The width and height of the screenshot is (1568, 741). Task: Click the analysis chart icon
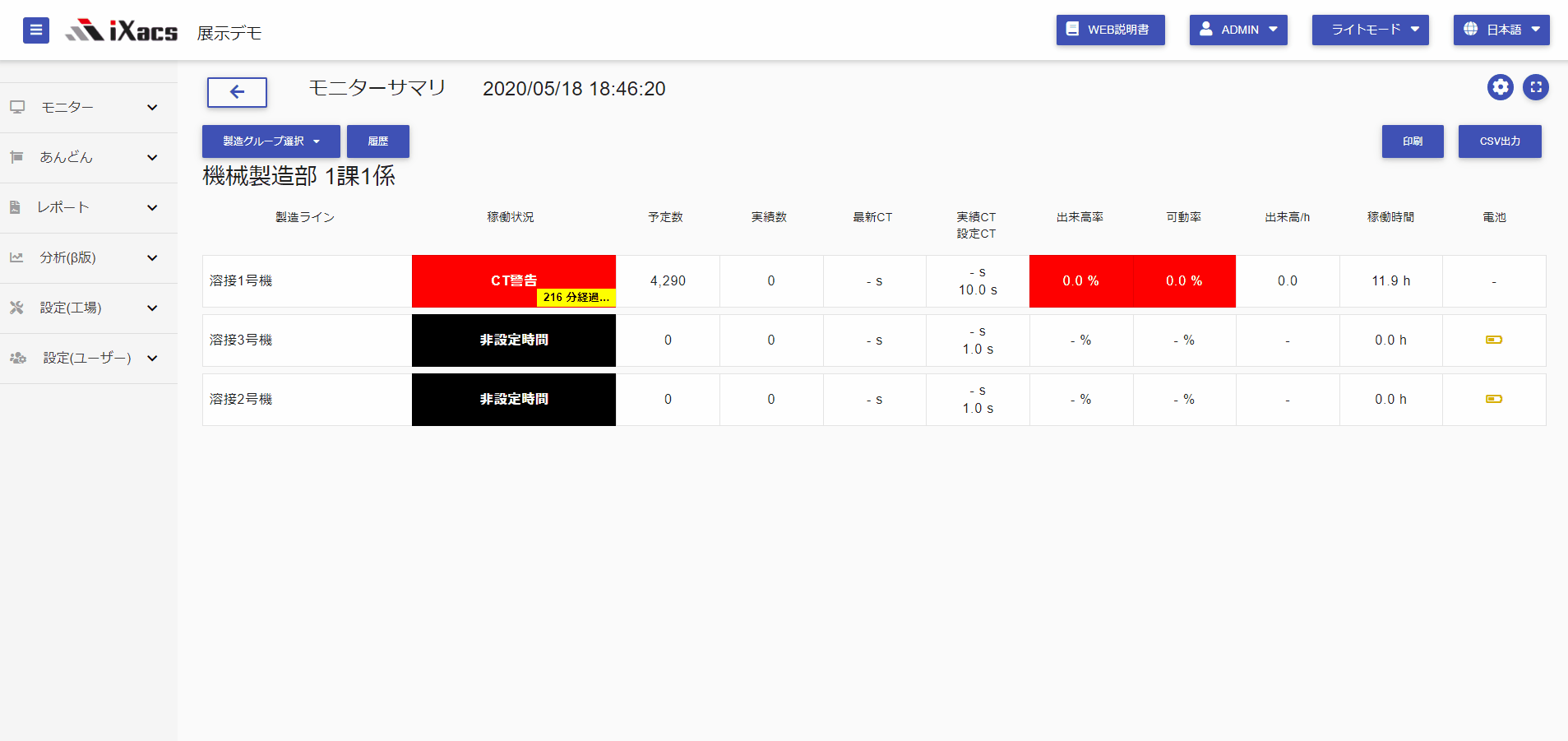coord(16,257)
